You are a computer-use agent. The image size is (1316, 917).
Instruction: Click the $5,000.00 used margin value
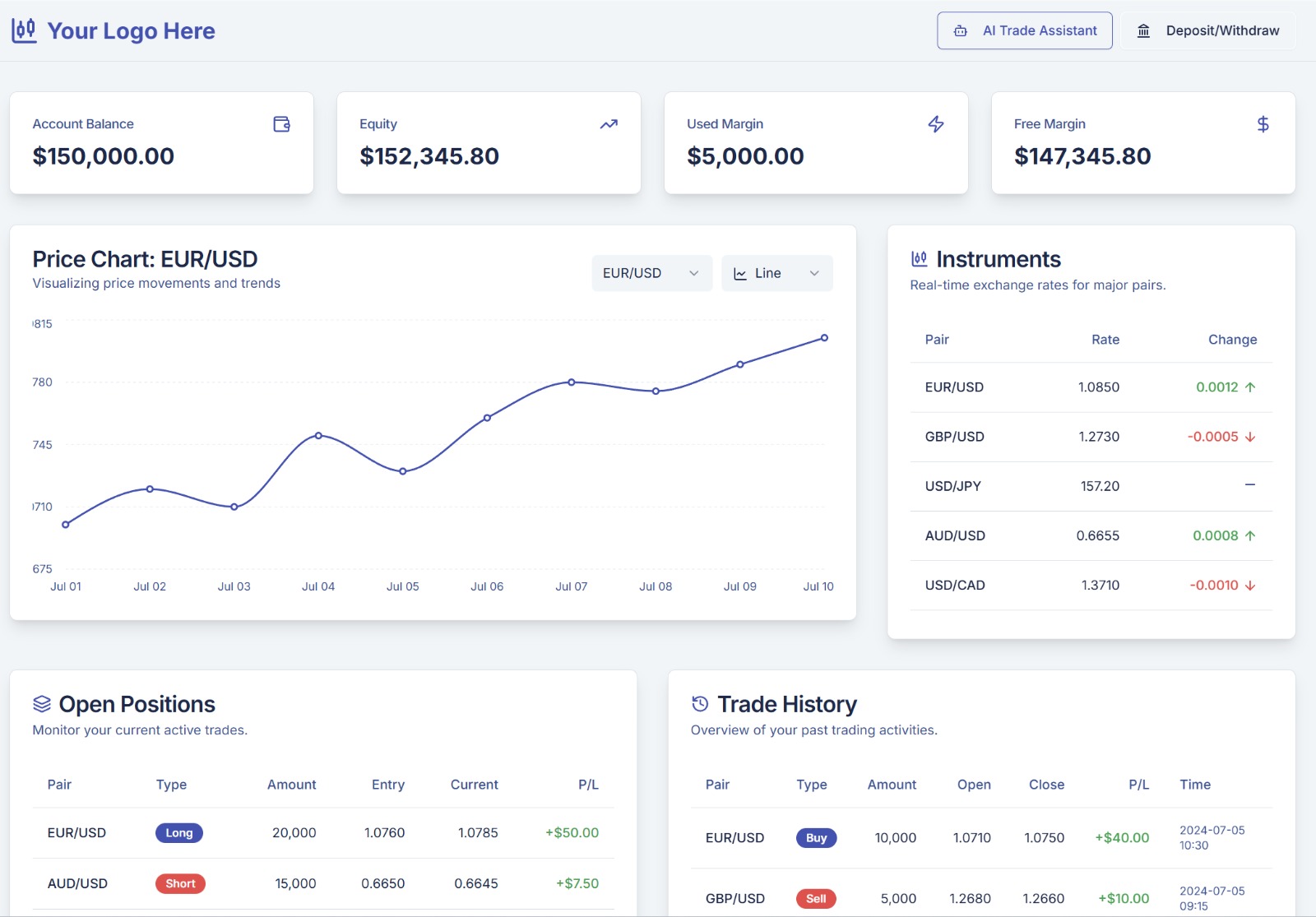point(746,156)
